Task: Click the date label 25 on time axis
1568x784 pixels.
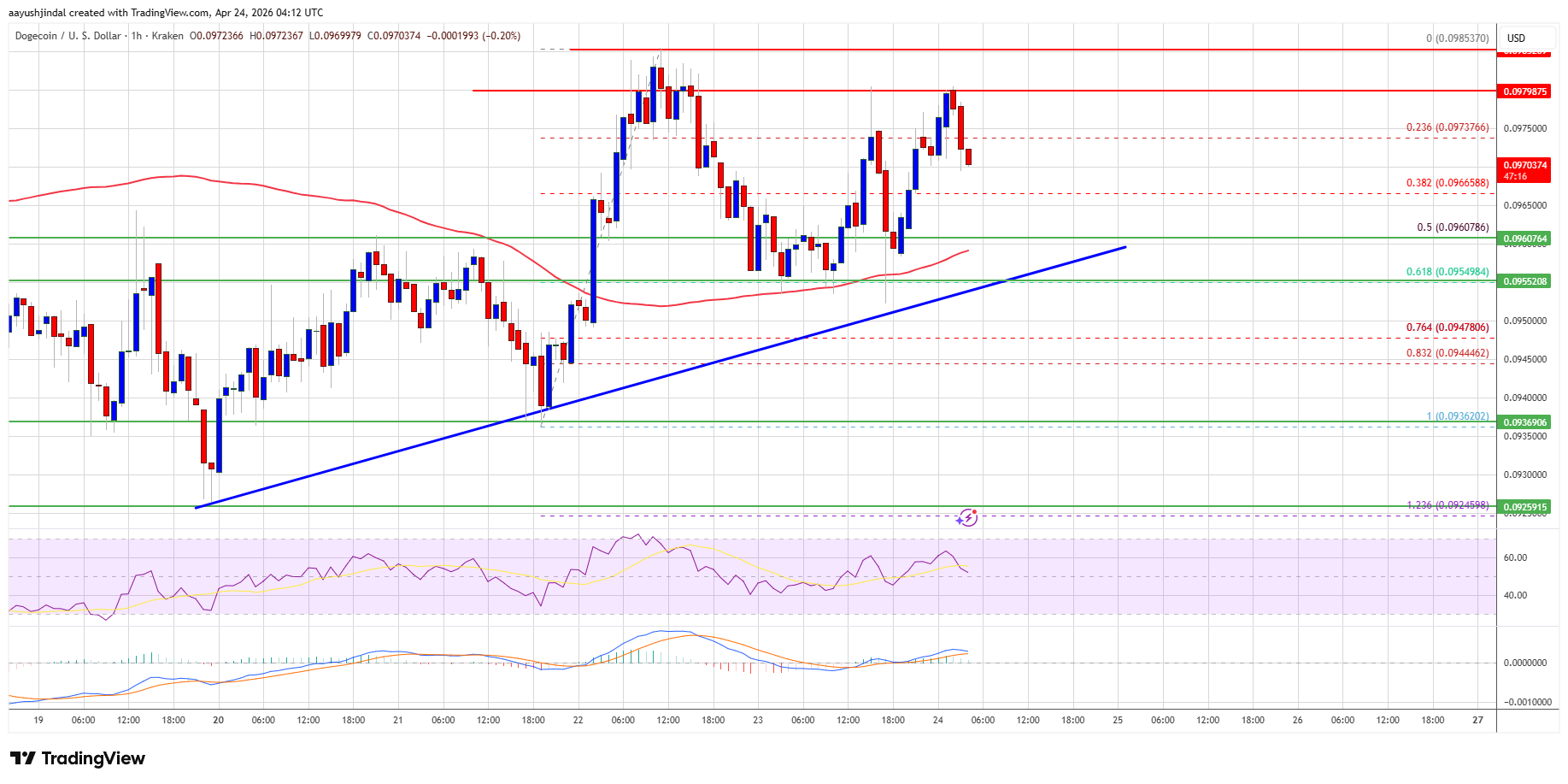Action: tap(1118, 720)
